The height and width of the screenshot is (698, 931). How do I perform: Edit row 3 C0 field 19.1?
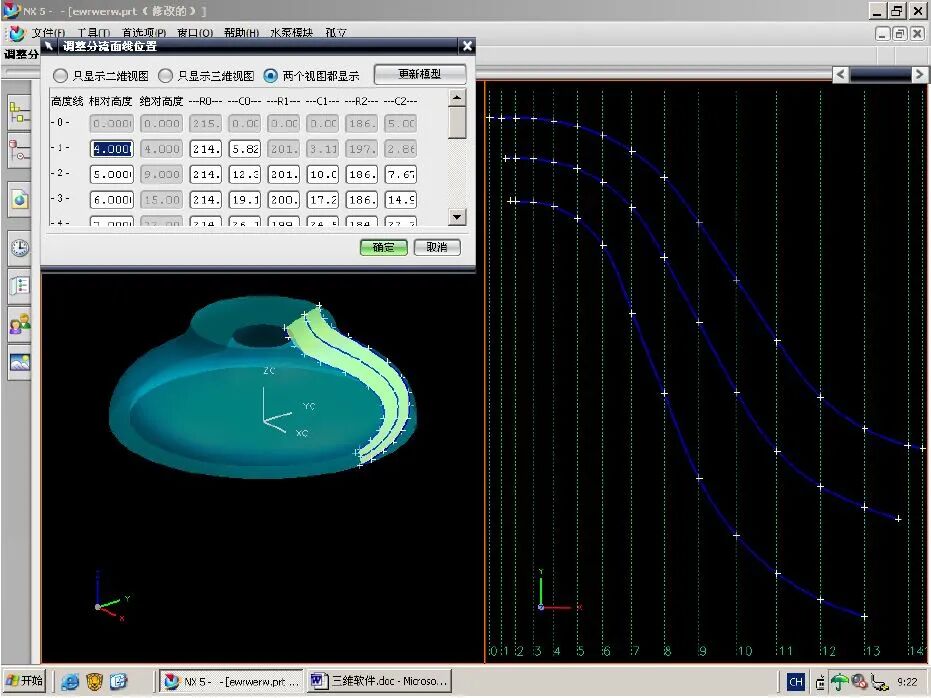(245, 200)
